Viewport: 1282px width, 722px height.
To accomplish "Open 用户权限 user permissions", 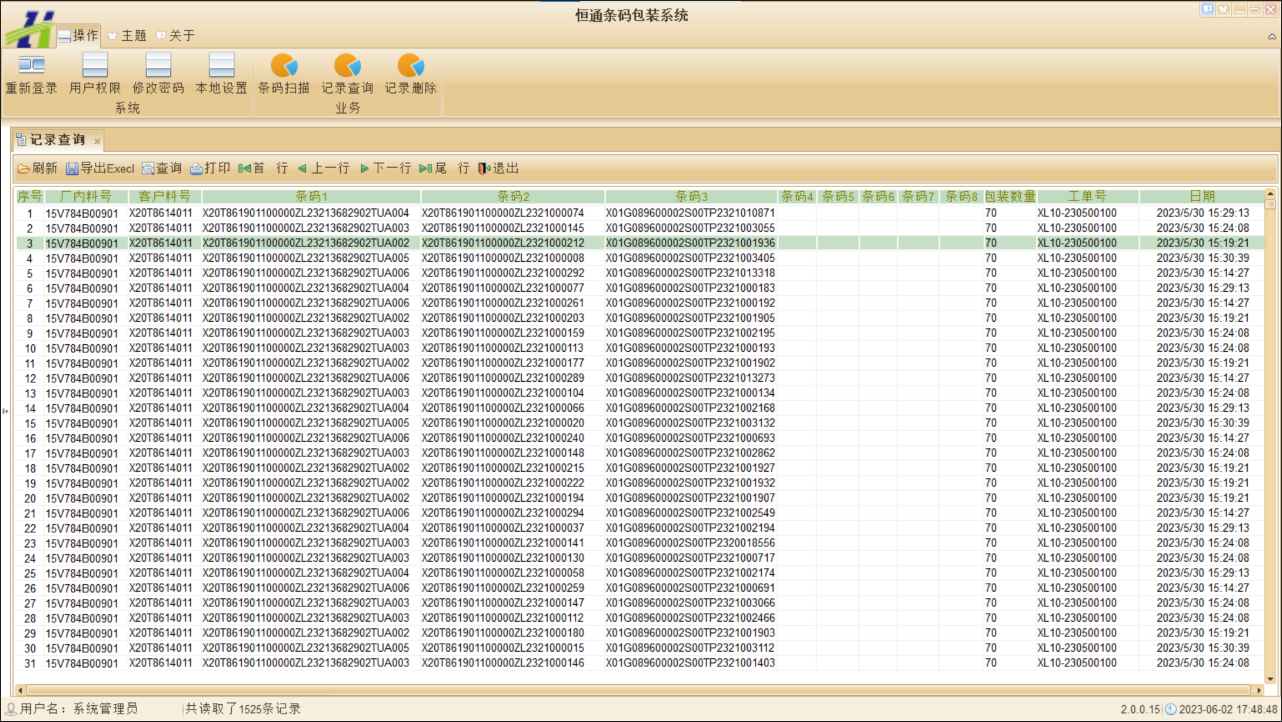I will pos(95,75).
